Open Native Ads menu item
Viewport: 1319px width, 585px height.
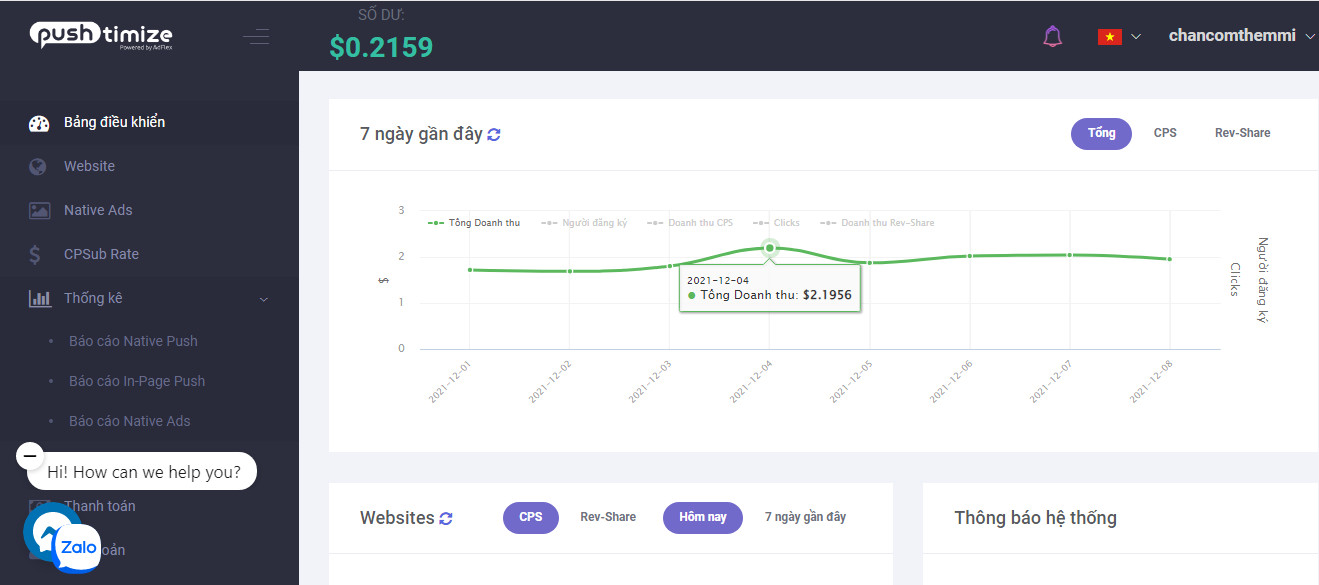tap(98, 210)
